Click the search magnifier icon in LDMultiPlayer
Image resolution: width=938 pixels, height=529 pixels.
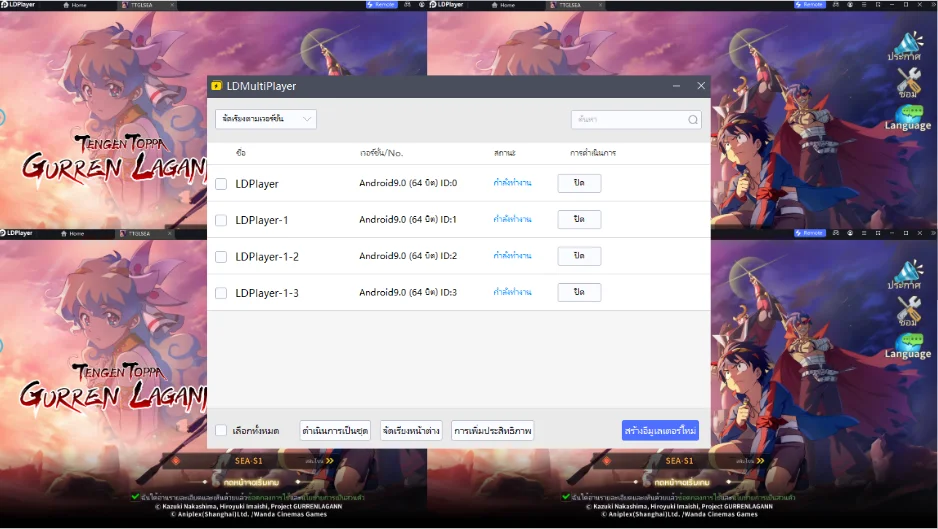click(x=693, y=120)
